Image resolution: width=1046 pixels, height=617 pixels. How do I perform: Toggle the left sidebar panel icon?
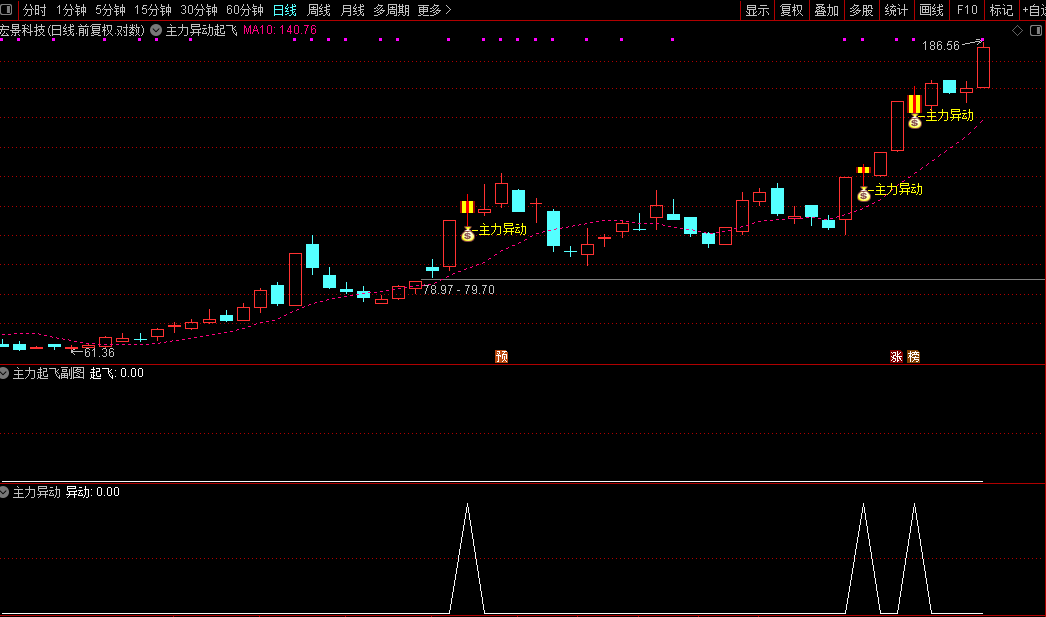pos(6,9)
